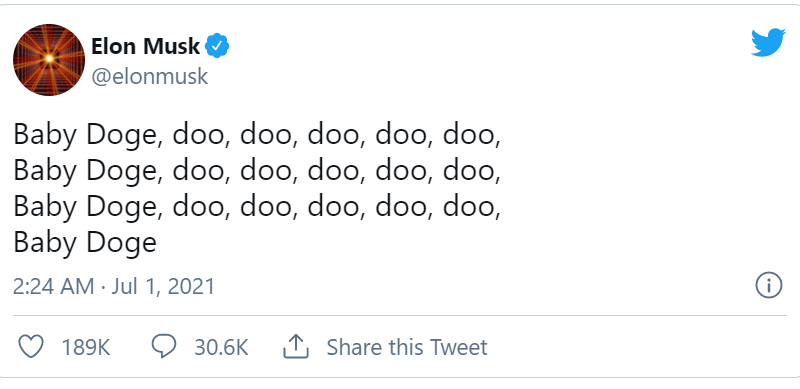Viewport: 800px width, 389px height.
Task: Click the Elon Musk display name
Action: click(x=145, y=46)
